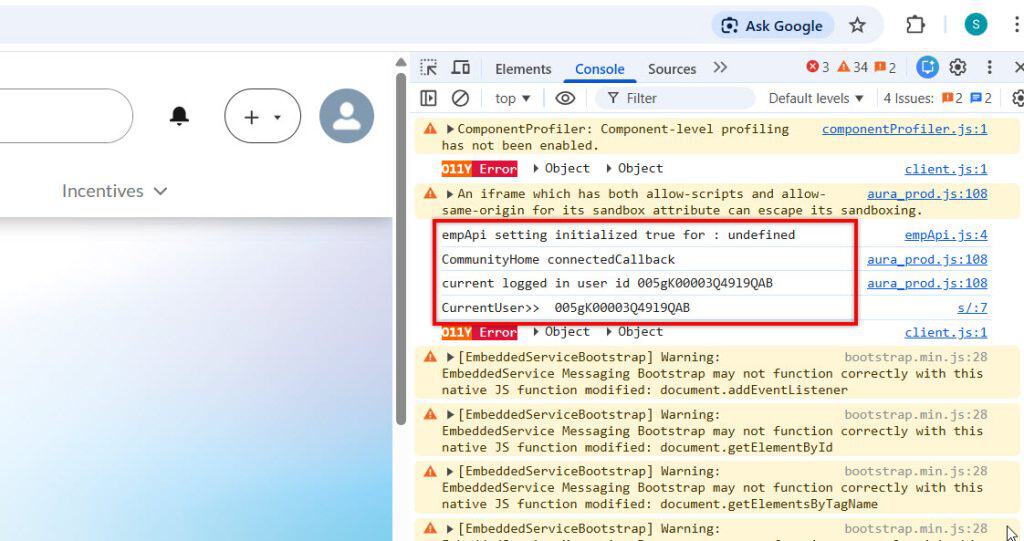This screenshot has height=541, width=1024.
Task: Bookmark this page with the star icon
Action: (857, 25)
